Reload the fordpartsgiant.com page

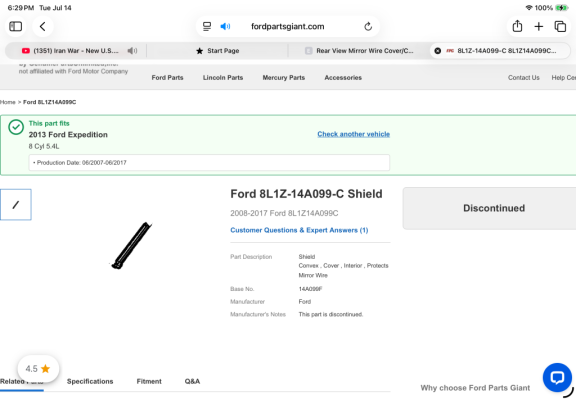(368, 26)
